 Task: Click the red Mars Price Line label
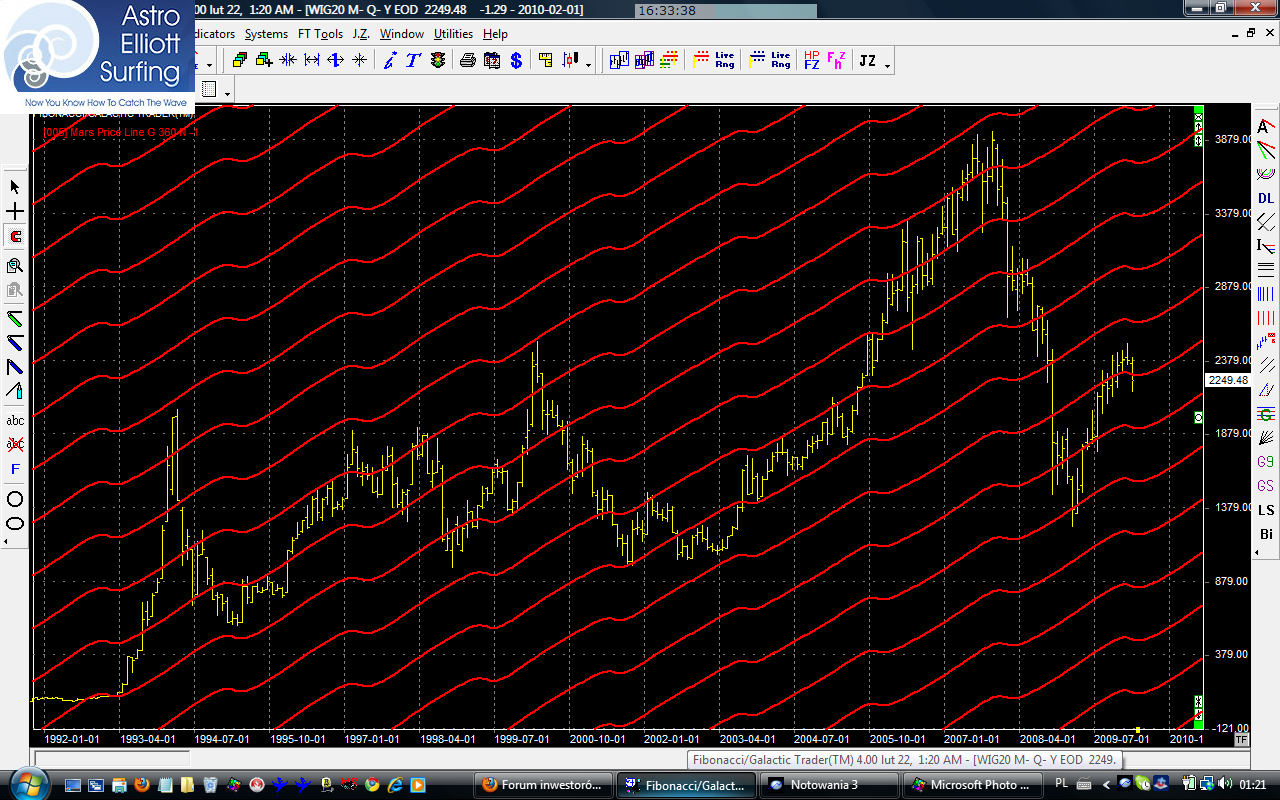click(x=120, y=131)
